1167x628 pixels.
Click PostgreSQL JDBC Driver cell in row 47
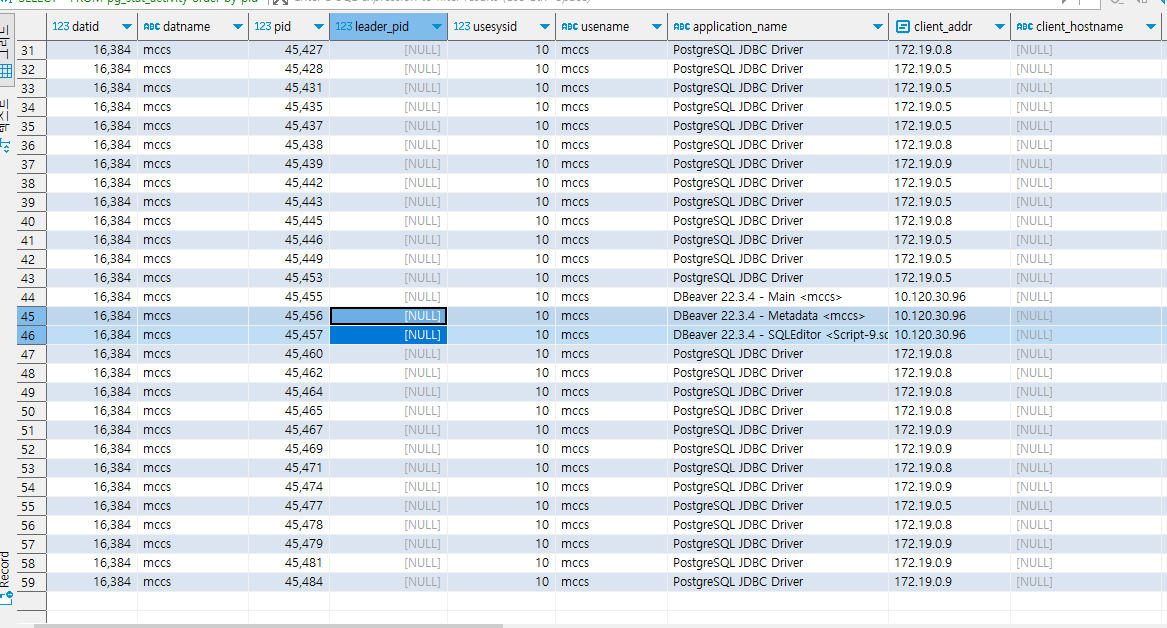coord(778,354)
